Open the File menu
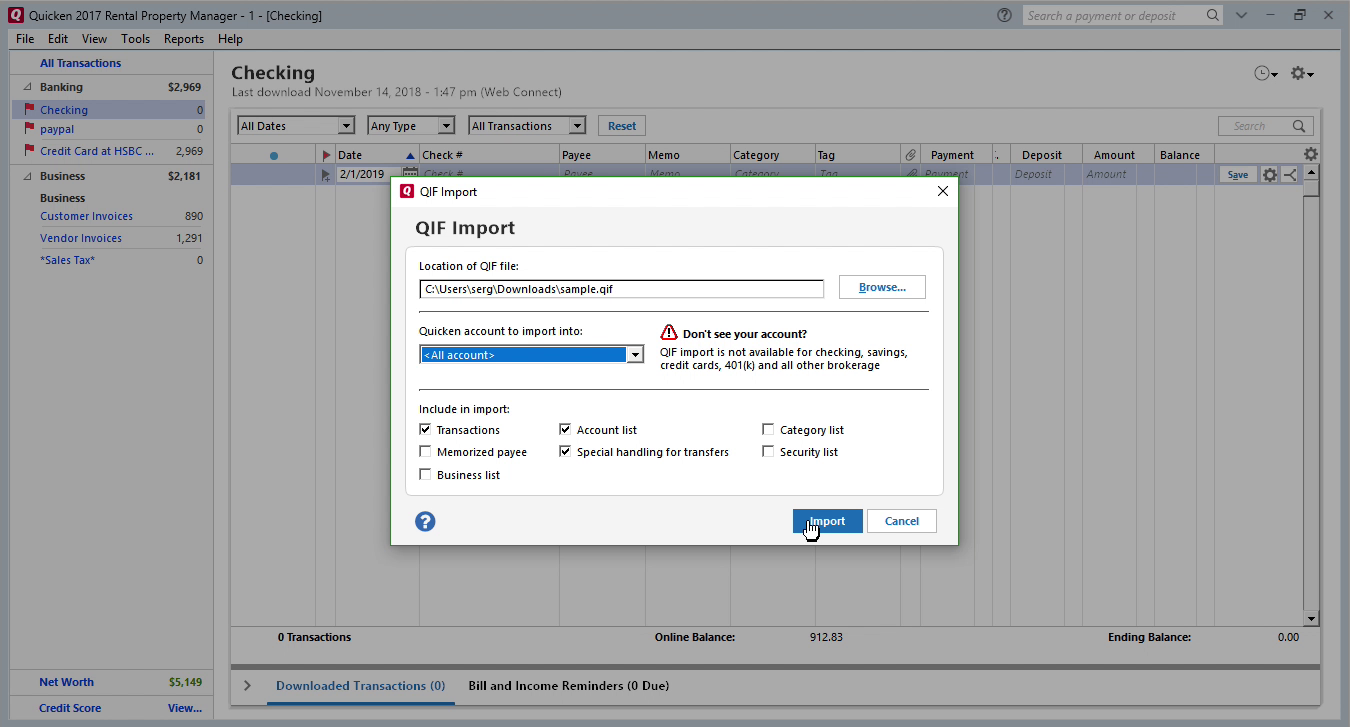Image resolution: width=1350 pixels, height=727 pixels. (x=25, y=39)
